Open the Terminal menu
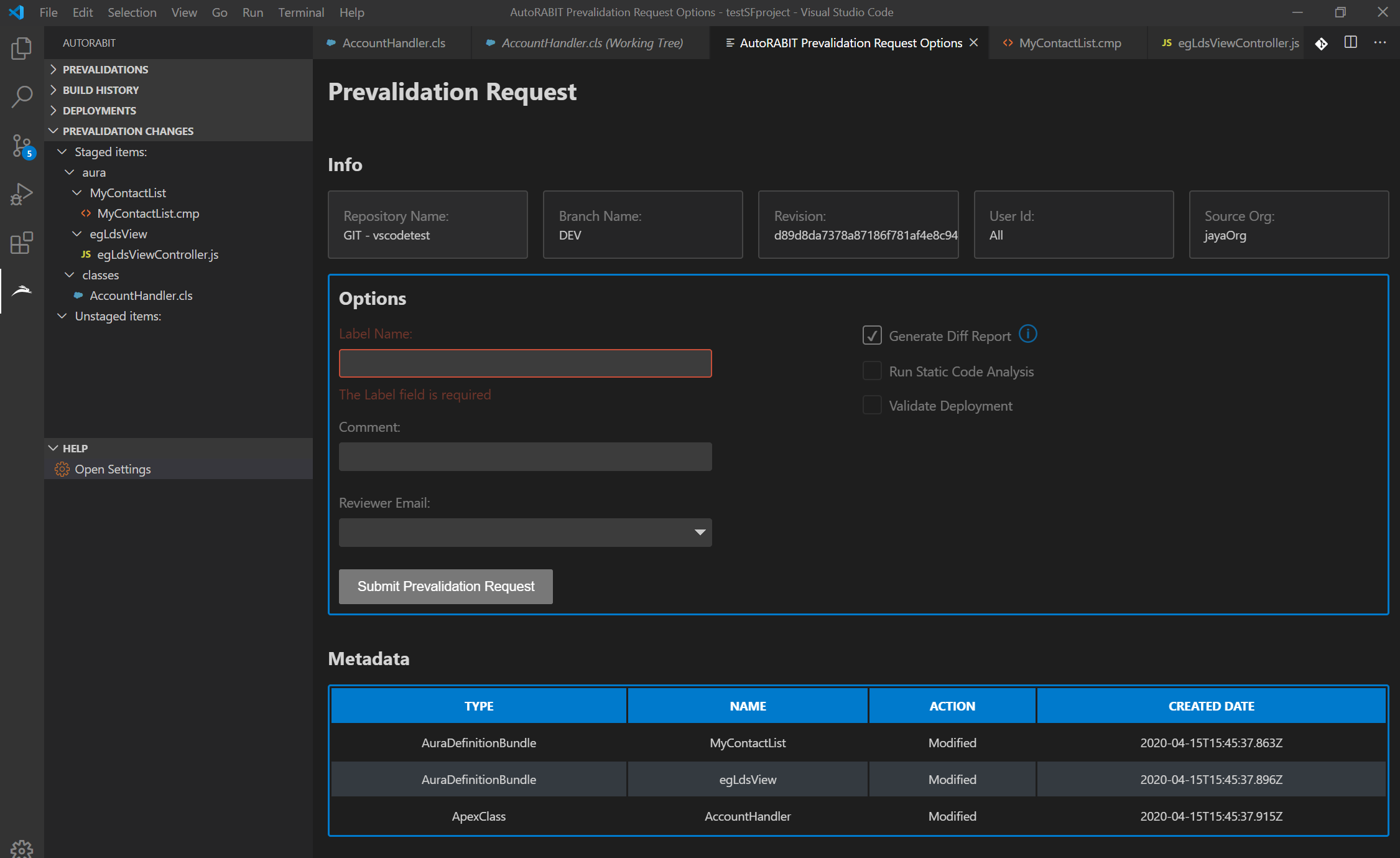1400x858 pixels. point(301,12)
